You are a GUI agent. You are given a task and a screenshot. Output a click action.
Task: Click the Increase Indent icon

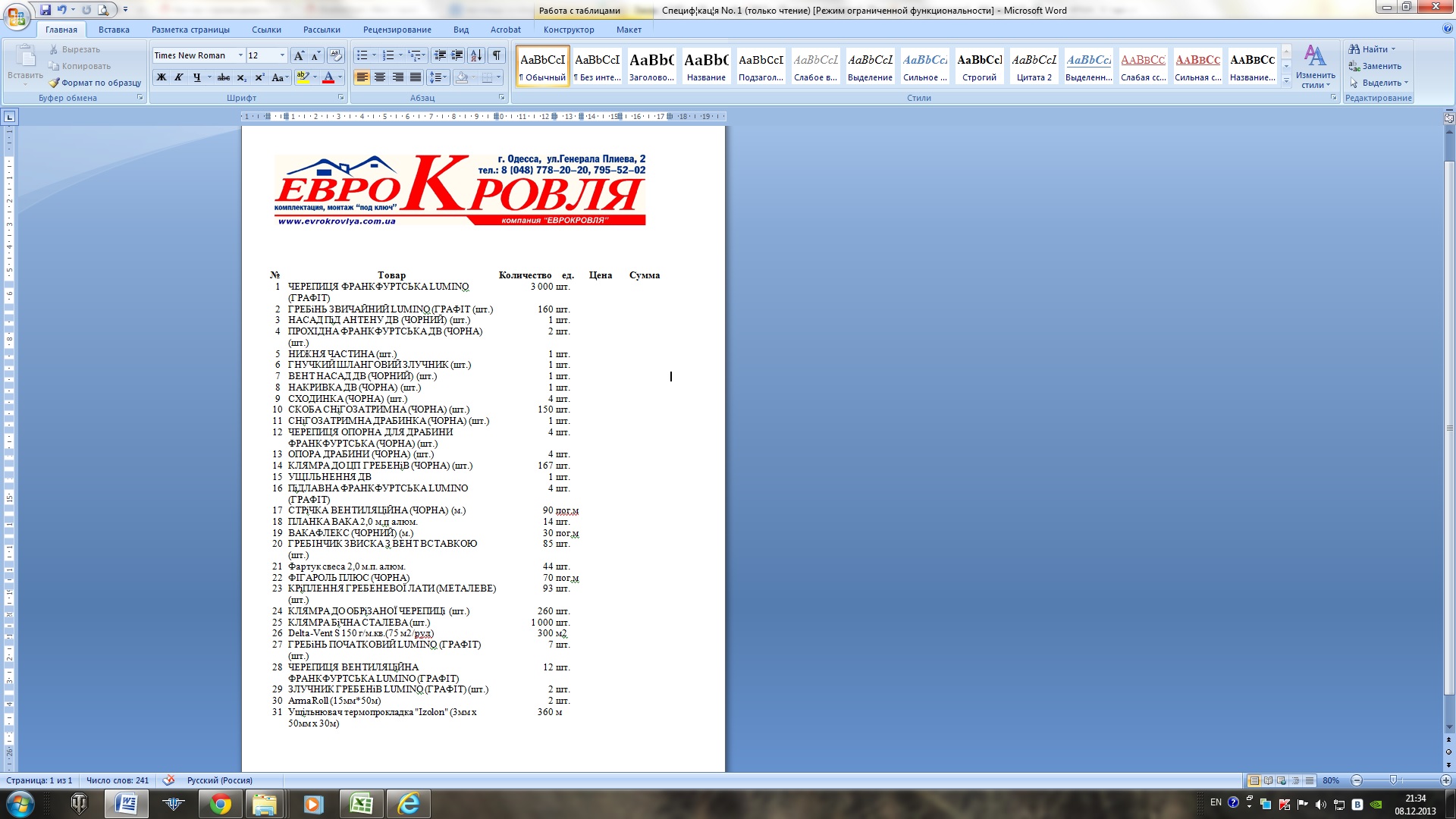(457, 55)
